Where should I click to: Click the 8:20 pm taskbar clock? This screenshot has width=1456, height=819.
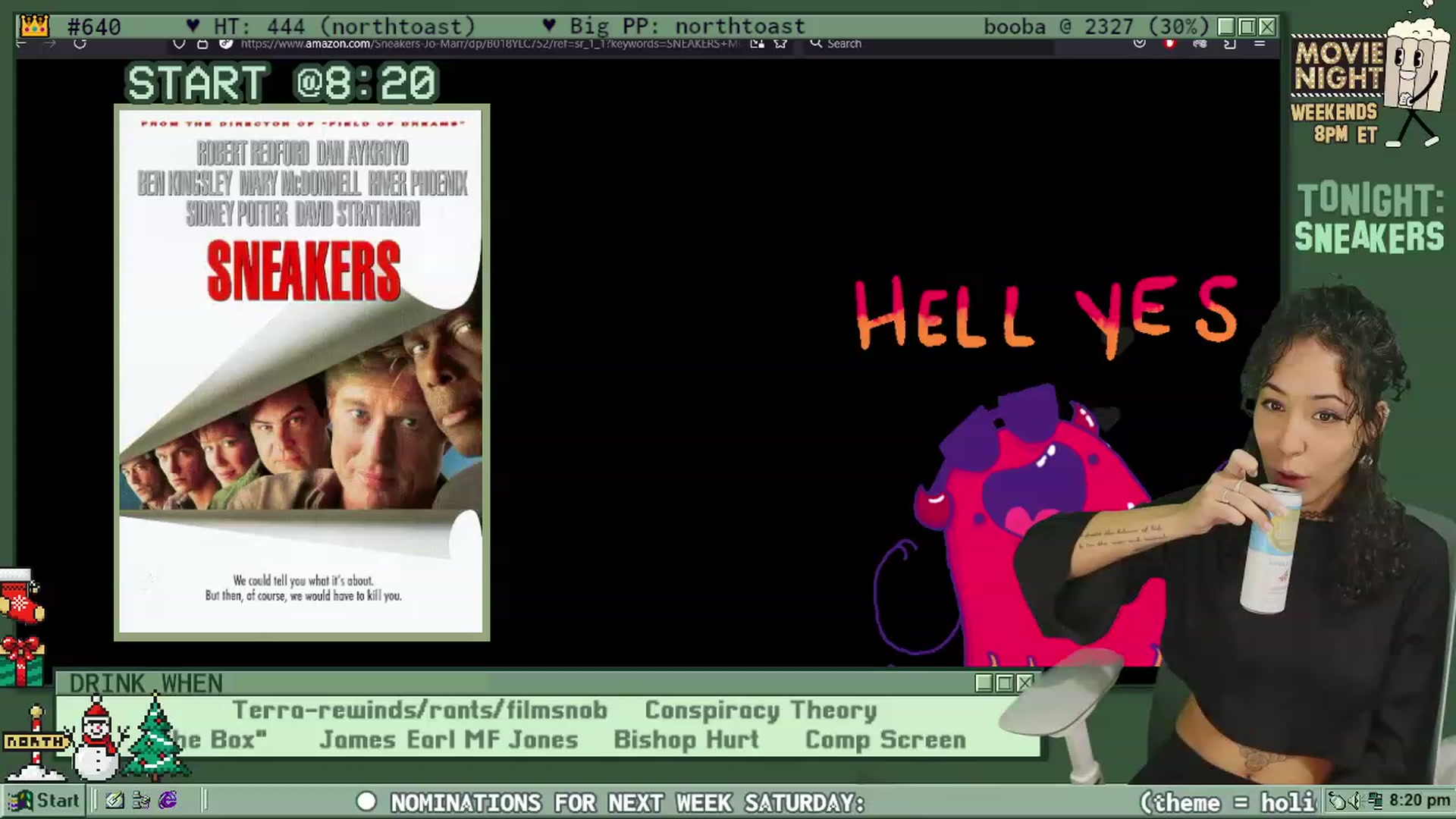(1420, 801)
